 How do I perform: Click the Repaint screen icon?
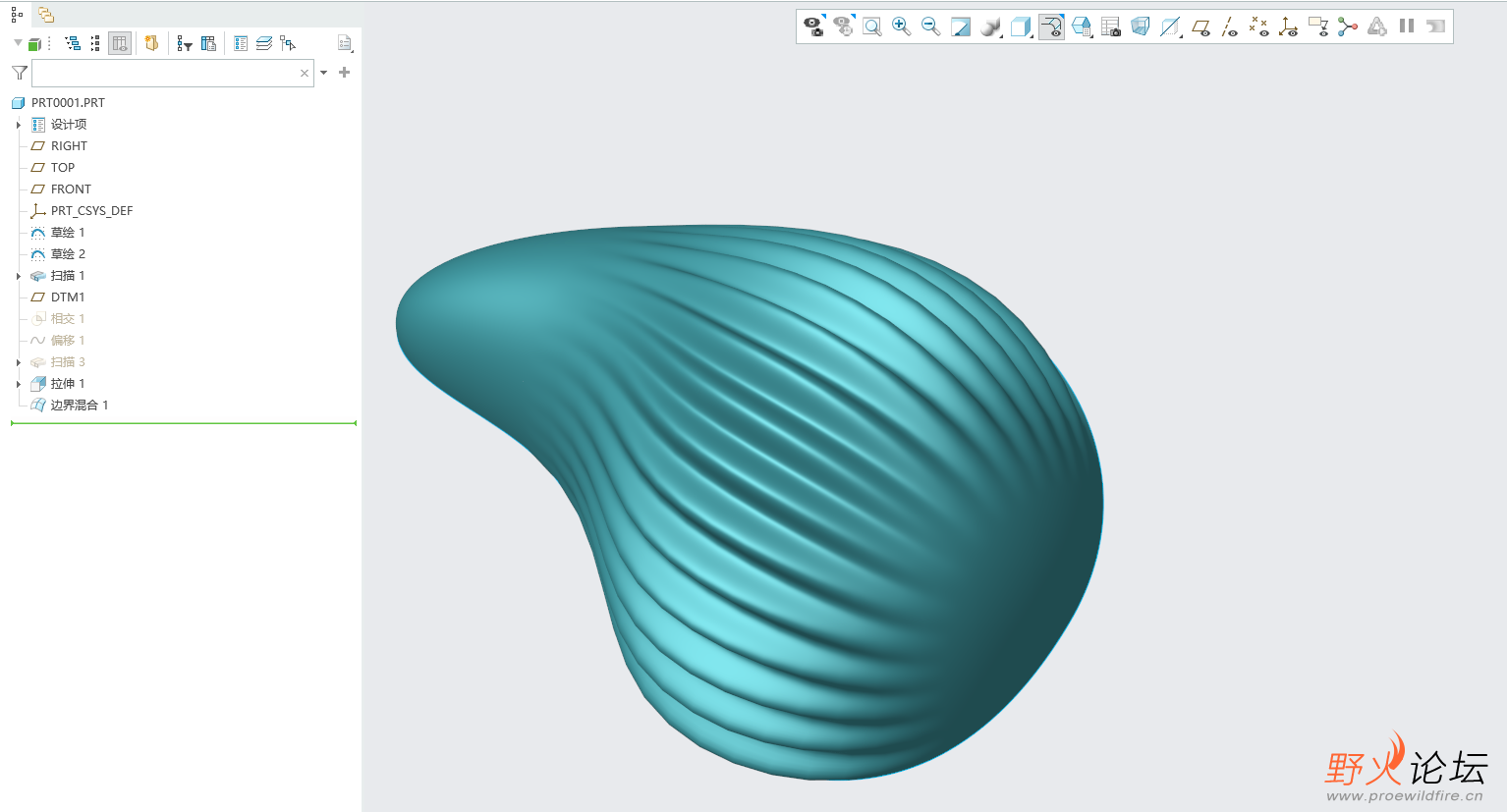coord(961,27)
